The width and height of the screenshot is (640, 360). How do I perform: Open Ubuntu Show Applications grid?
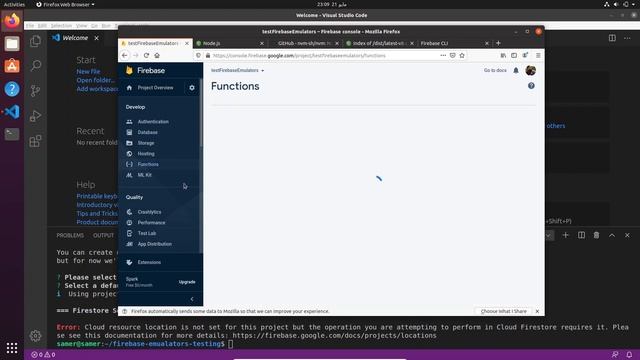tap(12, 348)
